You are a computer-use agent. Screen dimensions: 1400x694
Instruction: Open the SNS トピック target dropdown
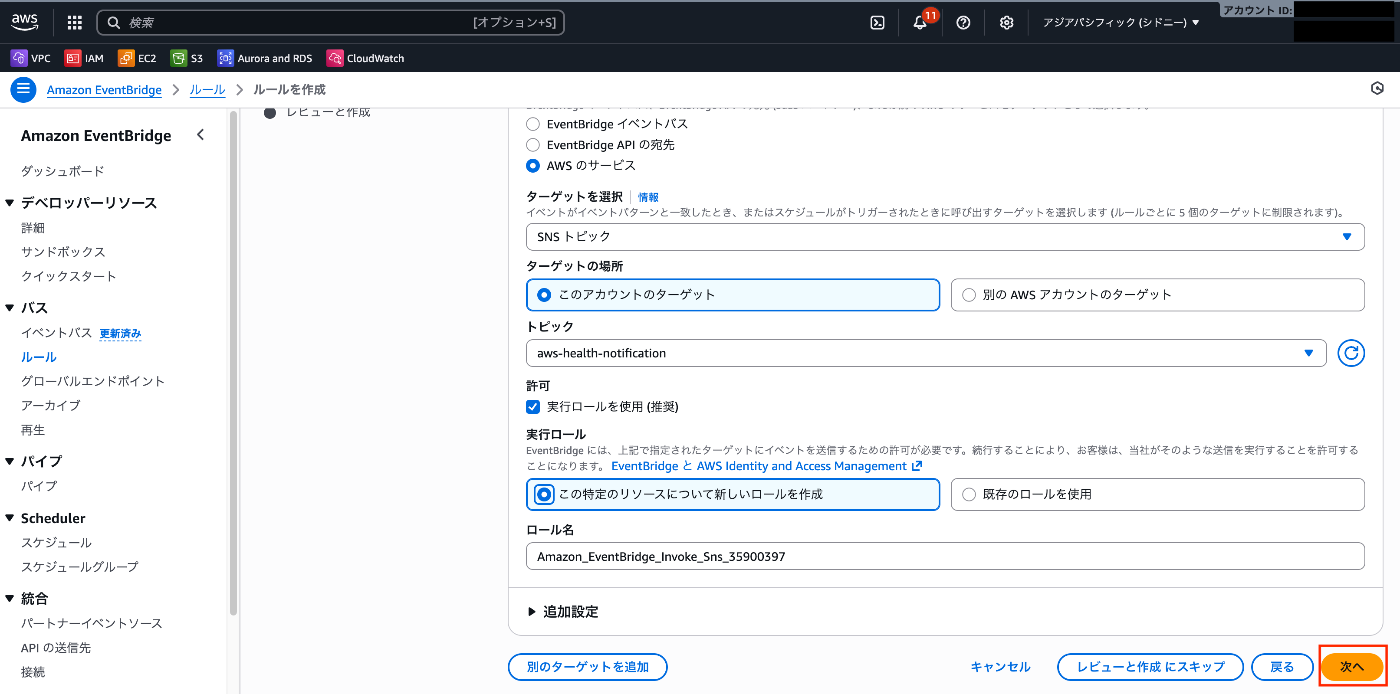tap(945, 237)
